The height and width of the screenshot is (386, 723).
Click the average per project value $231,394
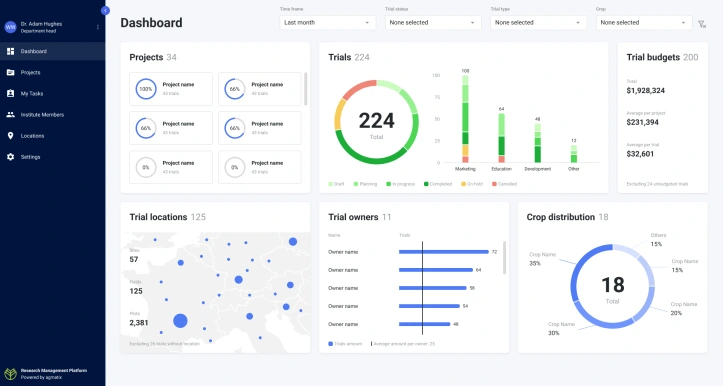click(642, 122)
